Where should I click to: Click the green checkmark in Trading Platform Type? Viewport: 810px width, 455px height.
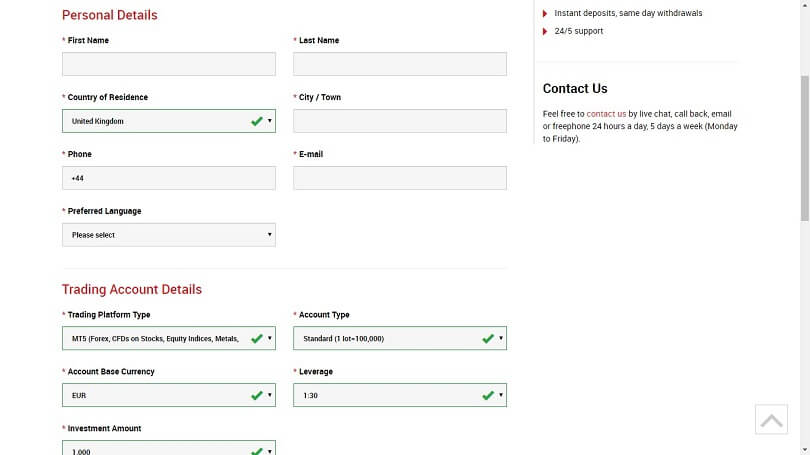pos(257,339)
